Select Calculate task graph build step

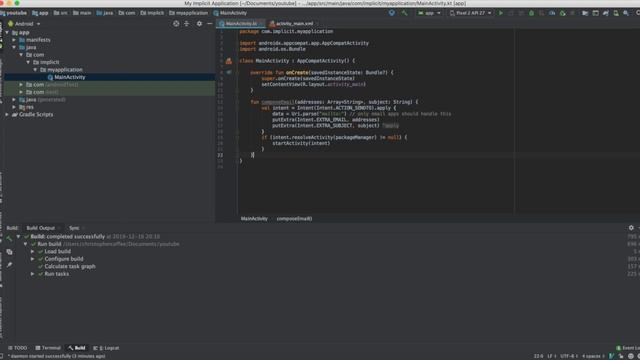pyautogui.click(x=70, y=267)
